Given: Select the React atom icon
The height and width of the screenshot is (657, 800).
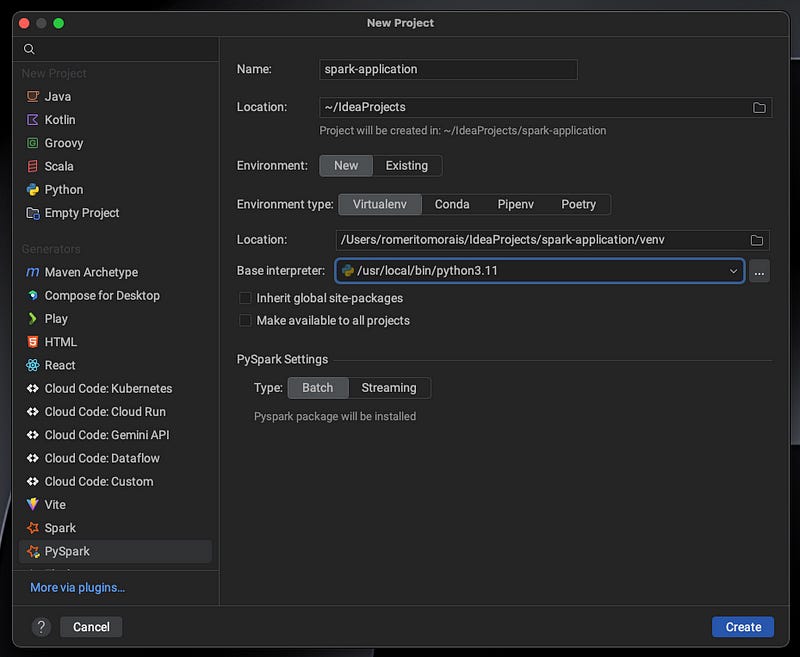Looking at the screenshot, I should [x=33, y=365].
